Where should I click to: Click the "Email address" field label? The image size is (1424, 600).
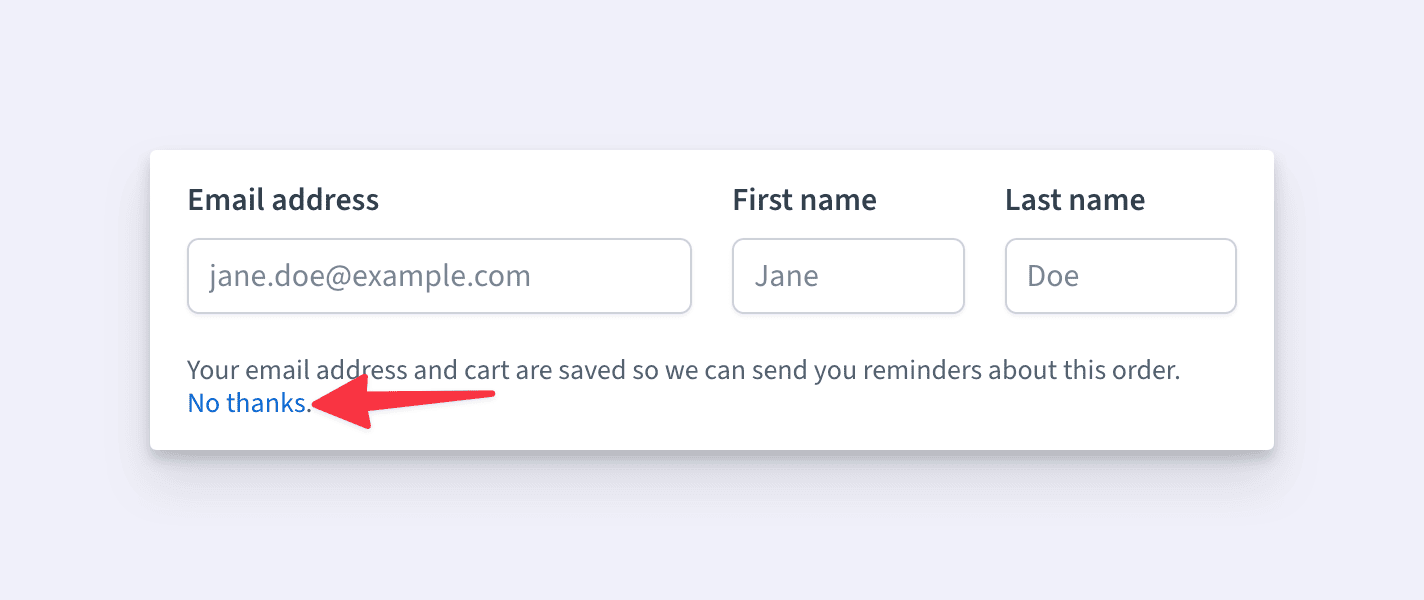[283, 200]
